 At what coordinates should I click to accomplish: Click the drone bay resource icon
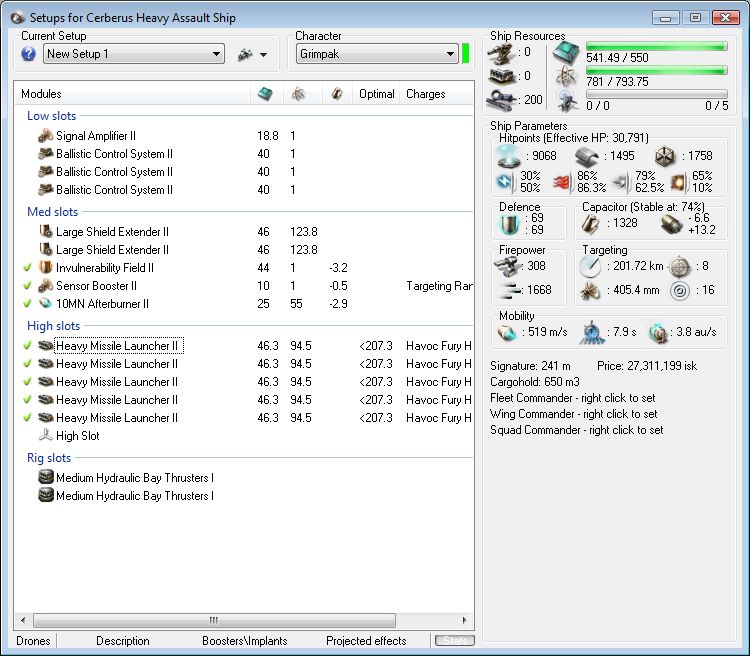coord(568,100)
